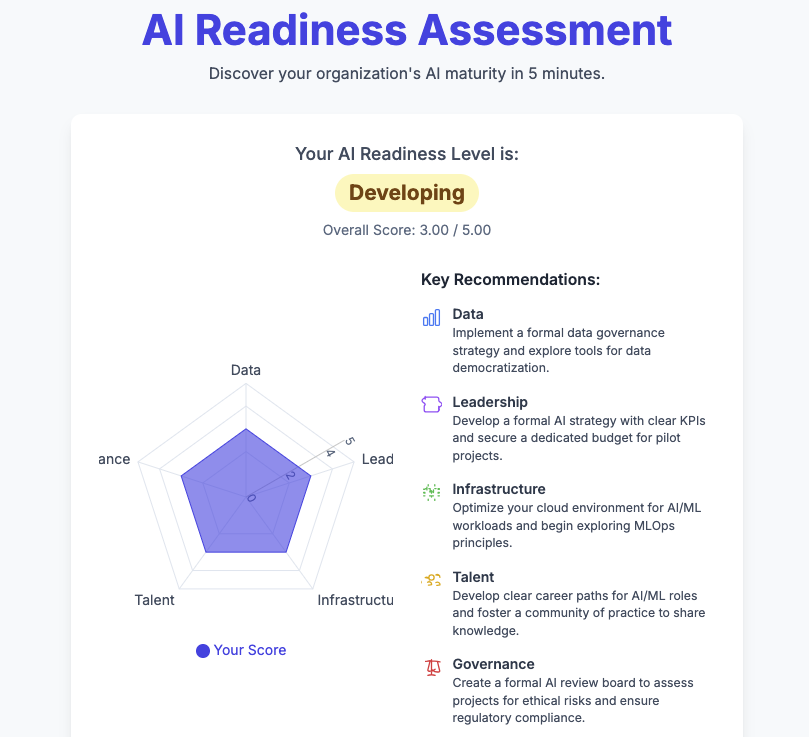The width and height of the screenshot is (809, 737).
Task: Click the purple Leadership icon
Action: click(431, 405)
